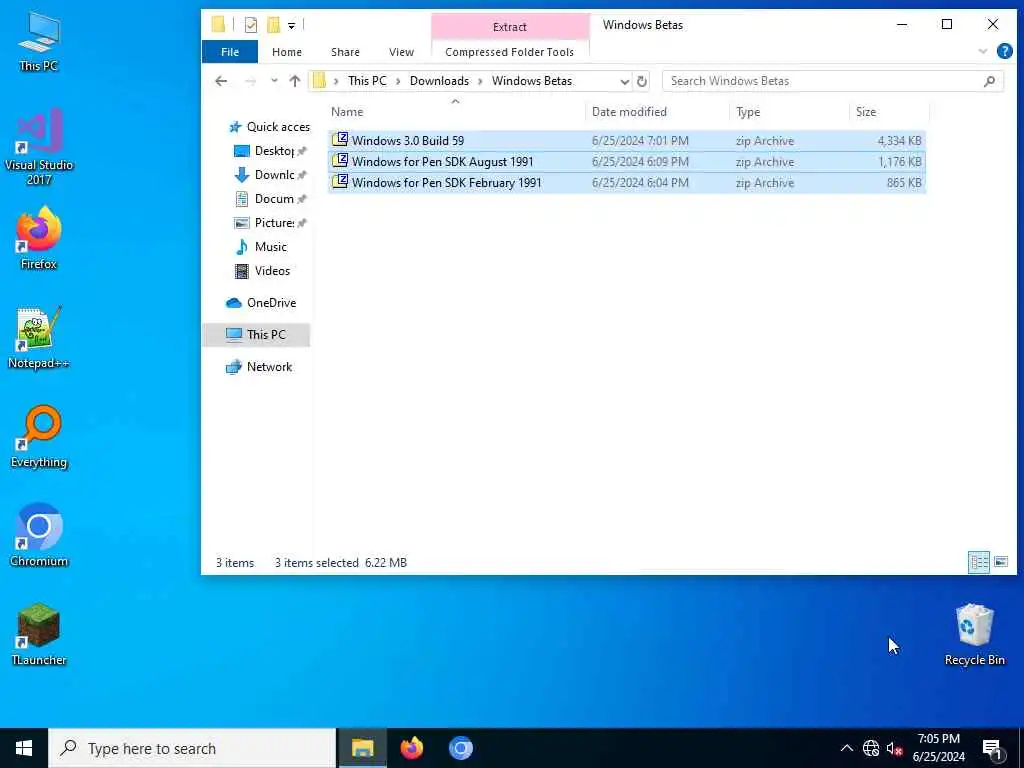Open OneDrive in navigation pane
The width and height of the screenshot is (1024, 768).
pyautogui.click(x=261, y=302)
